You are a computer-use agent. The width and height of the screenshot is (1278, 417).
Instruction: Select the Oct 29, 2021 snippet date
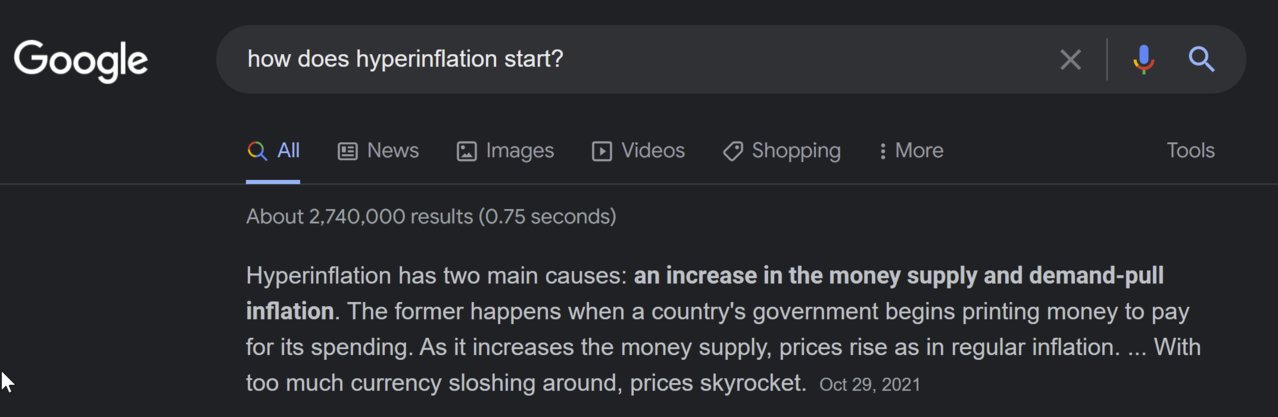pos(869,385)
